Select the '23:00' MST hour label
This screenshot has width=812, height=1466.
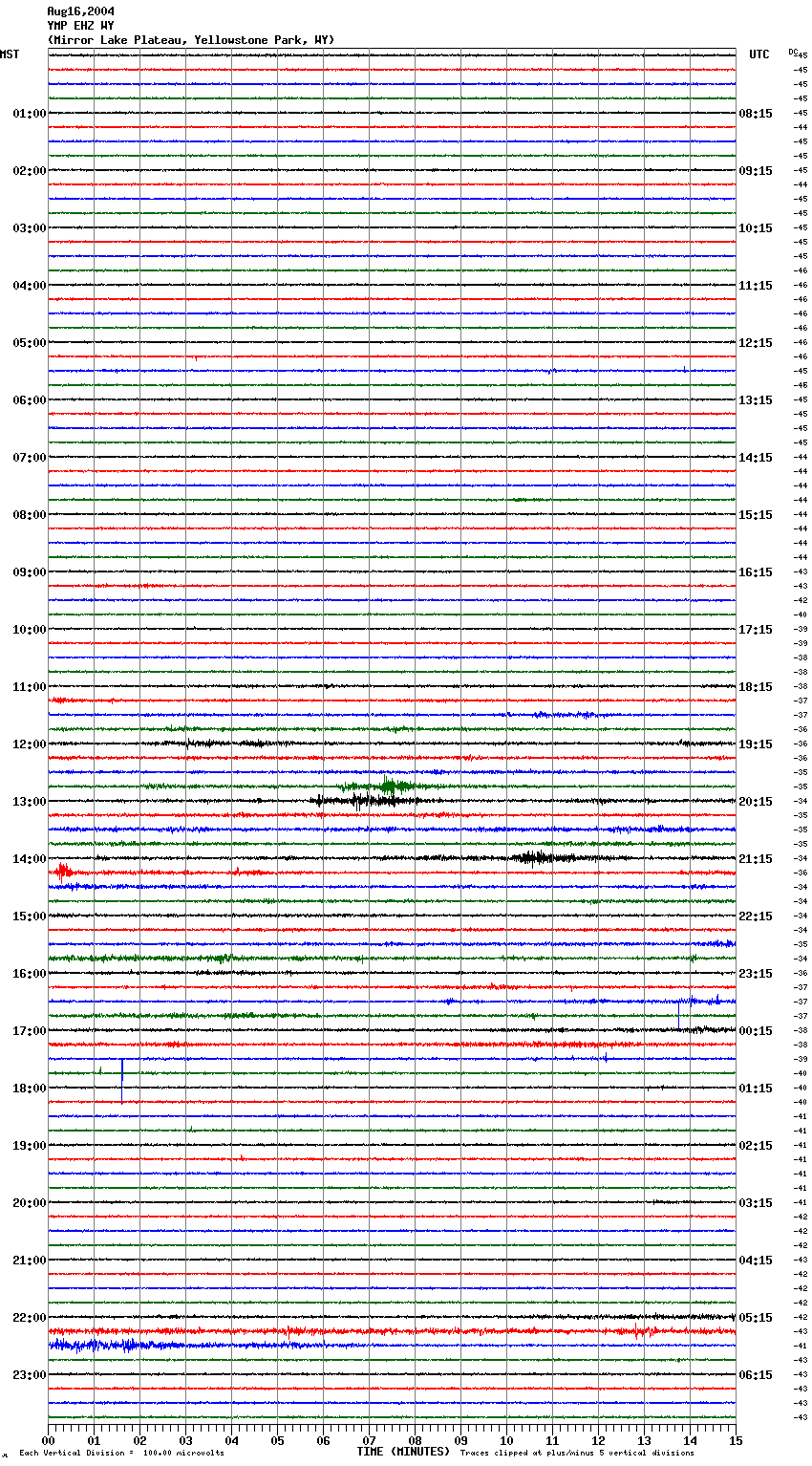[x=30, y=1375]
